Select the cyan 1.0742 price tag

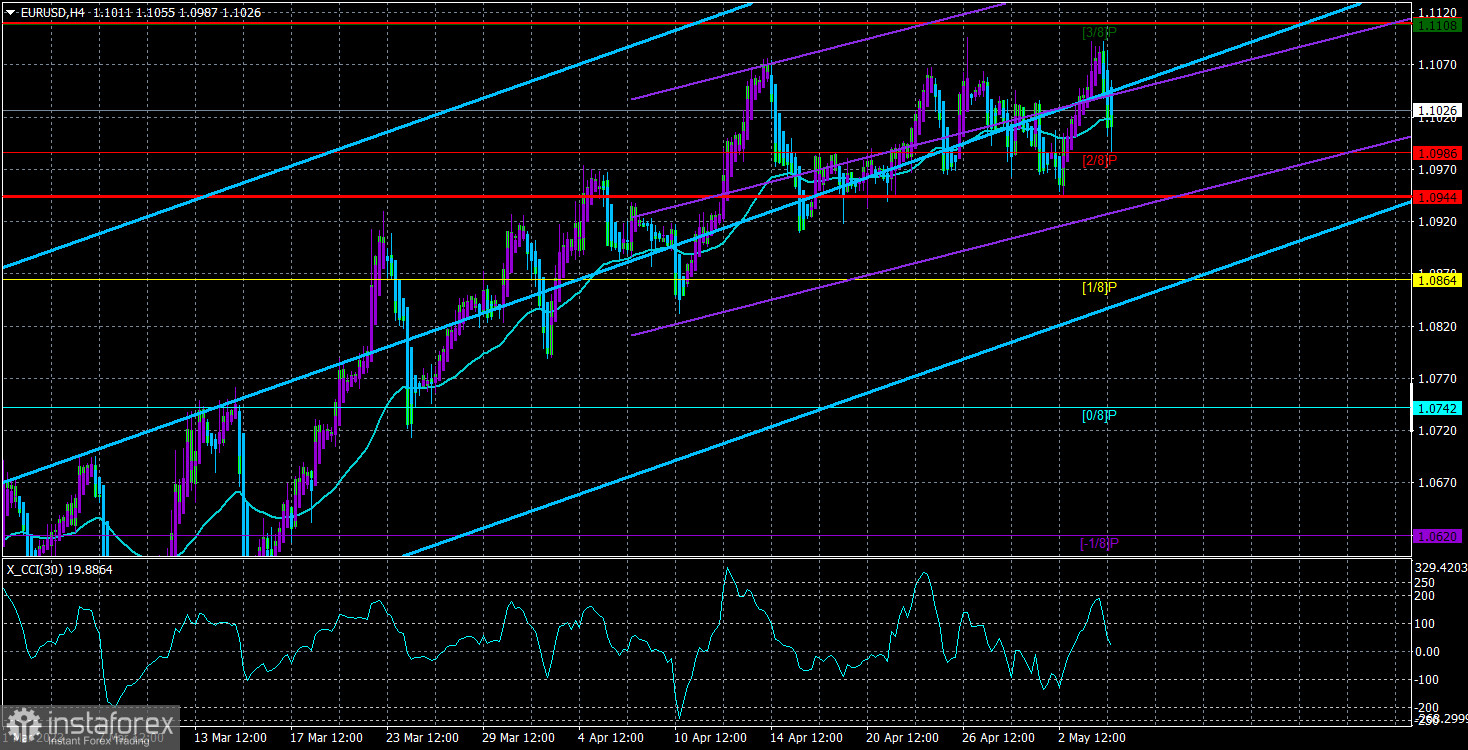pyautogui.click(x=1439, y=408)
